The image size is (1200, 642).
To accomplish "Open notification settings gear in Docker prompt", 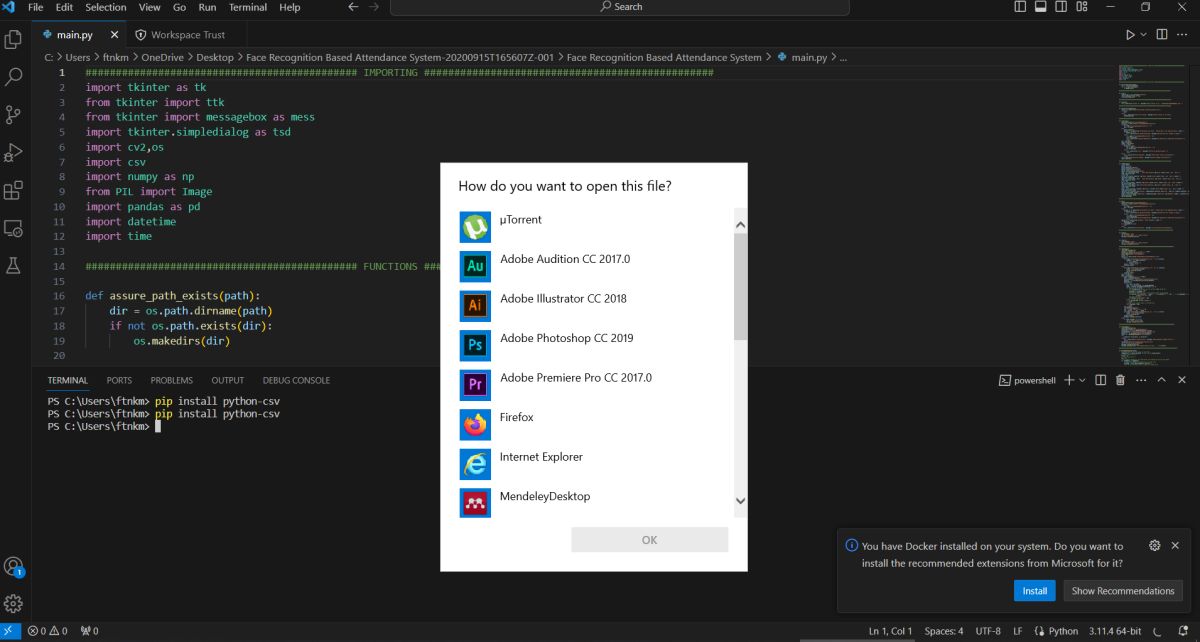I will [1155, 545].
